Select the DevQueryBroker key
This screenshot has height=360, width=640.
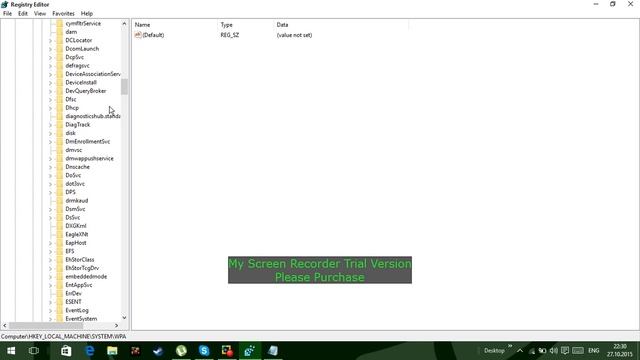(86, 91)
